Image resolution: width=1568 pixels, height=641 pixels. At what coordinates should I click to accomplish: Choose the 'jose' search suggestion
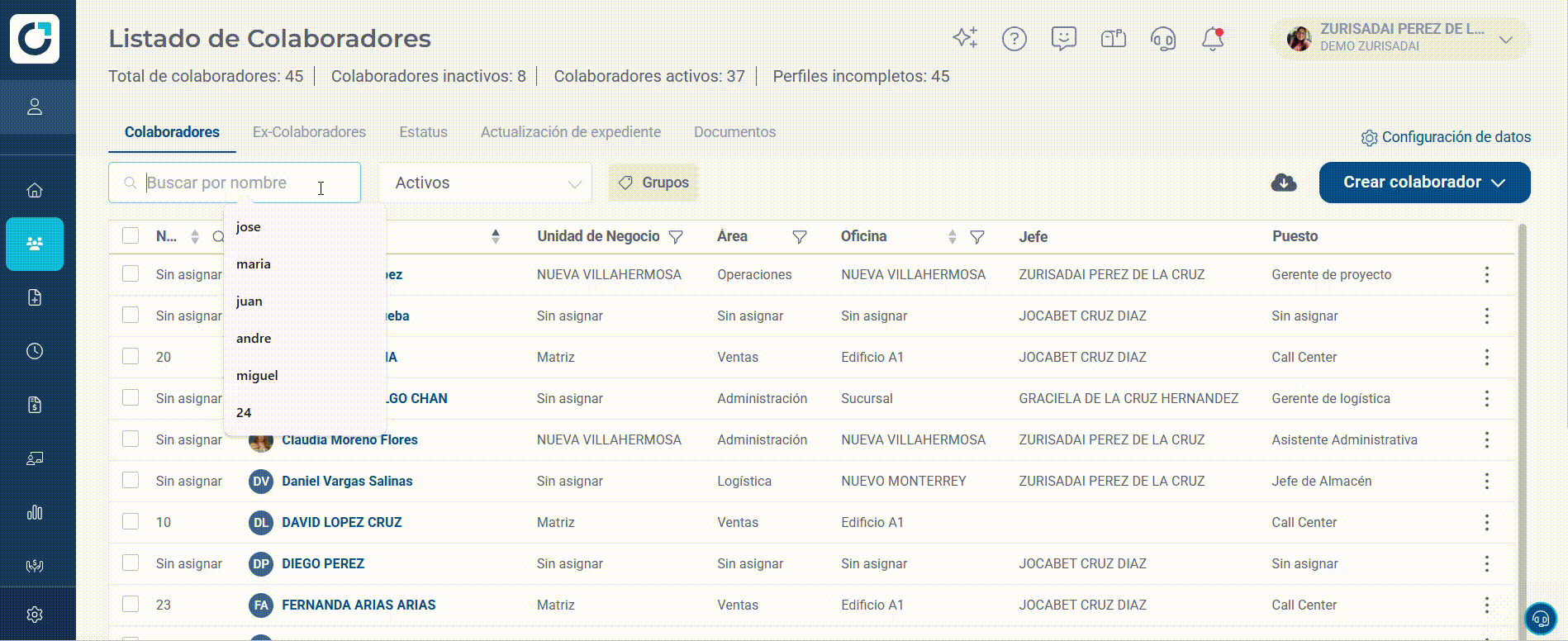coord(305,226)
